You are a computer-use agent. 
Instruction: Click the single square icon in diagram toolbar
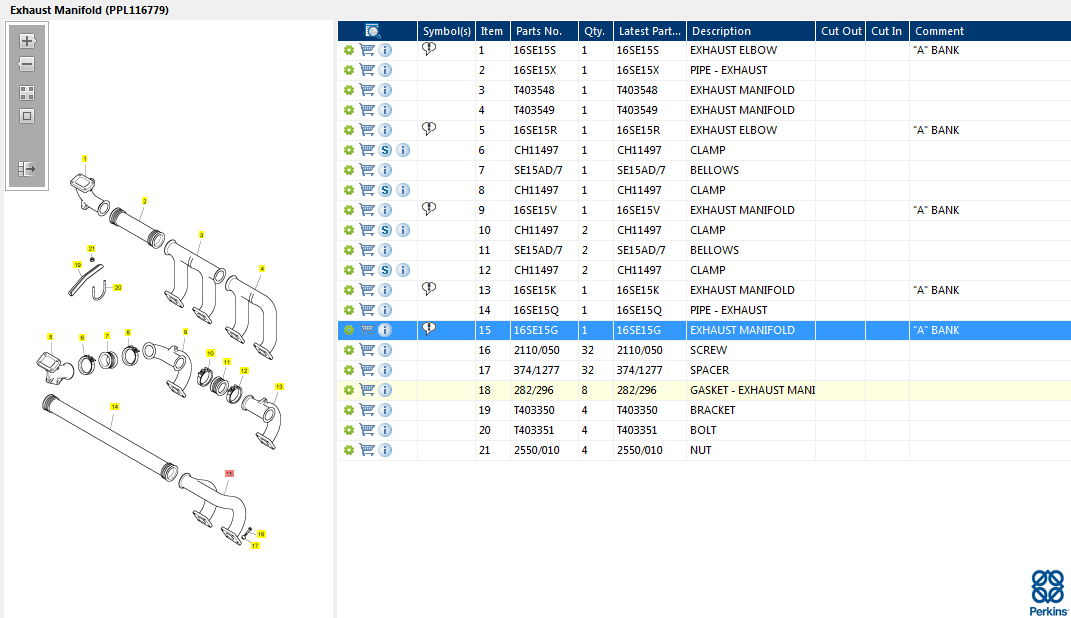27,116
